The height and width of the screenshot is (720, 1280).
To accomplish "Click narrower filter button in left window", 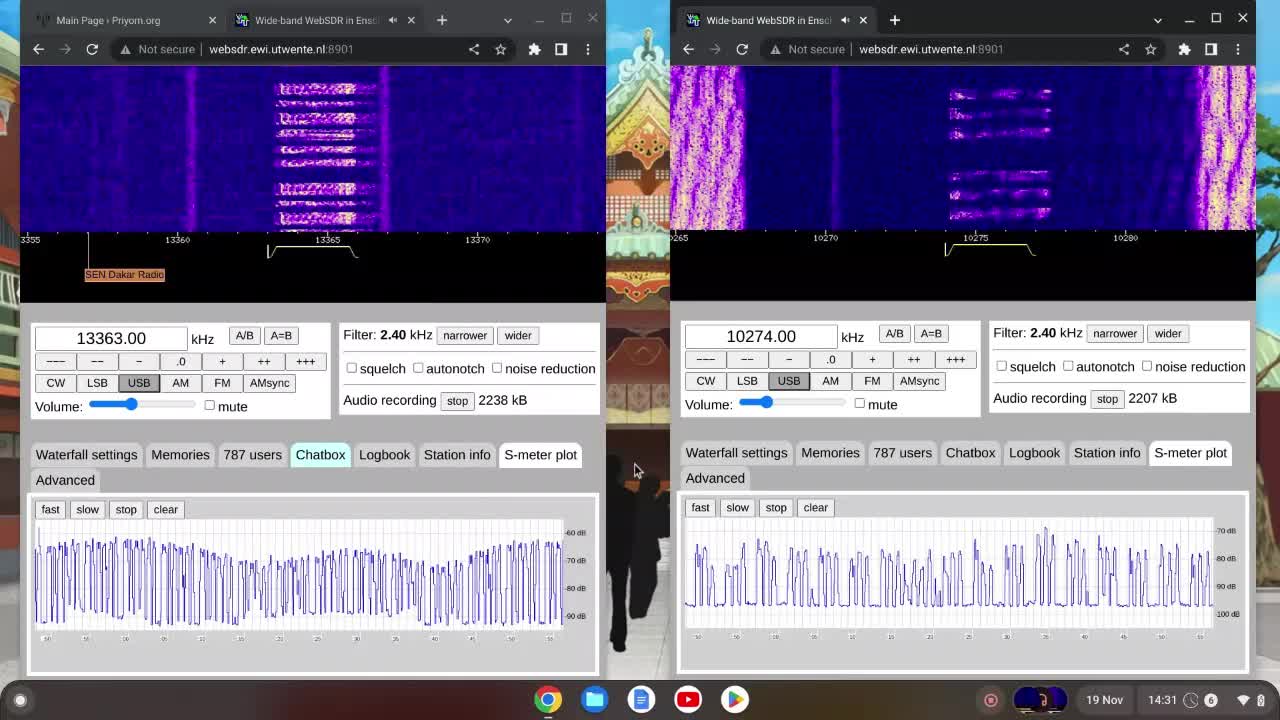I will pos(465,336).
